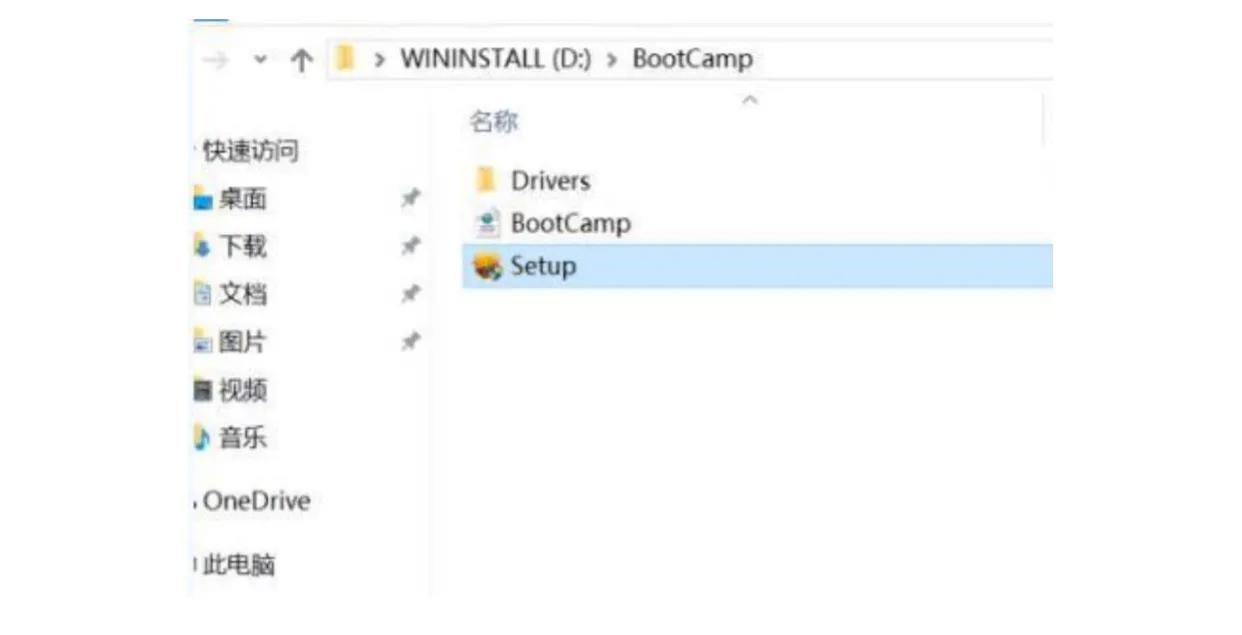1242x635 pixels.
Task: Click the 音乐 music note icon
Action: (x=203, y=438)
